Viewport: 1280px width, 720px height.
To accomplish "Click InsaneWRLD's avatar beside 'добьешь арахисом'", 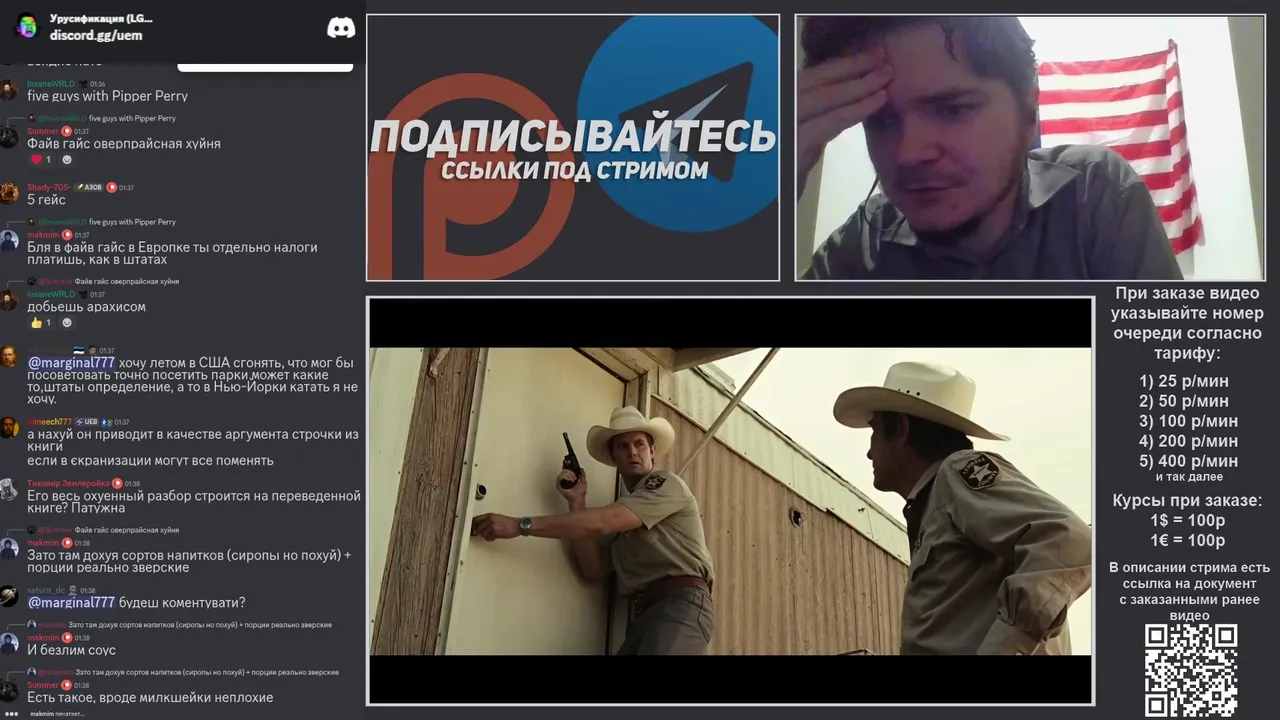I will coord(8,301).
